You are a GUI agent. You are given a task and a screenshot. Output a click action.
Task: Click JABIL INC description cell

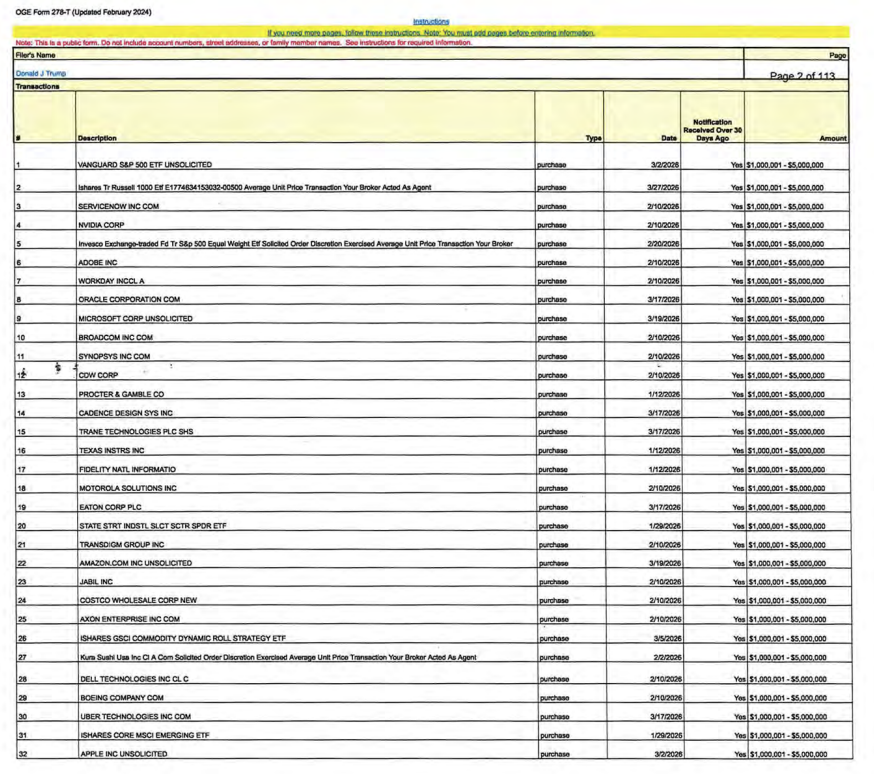(x=96, y=582)
